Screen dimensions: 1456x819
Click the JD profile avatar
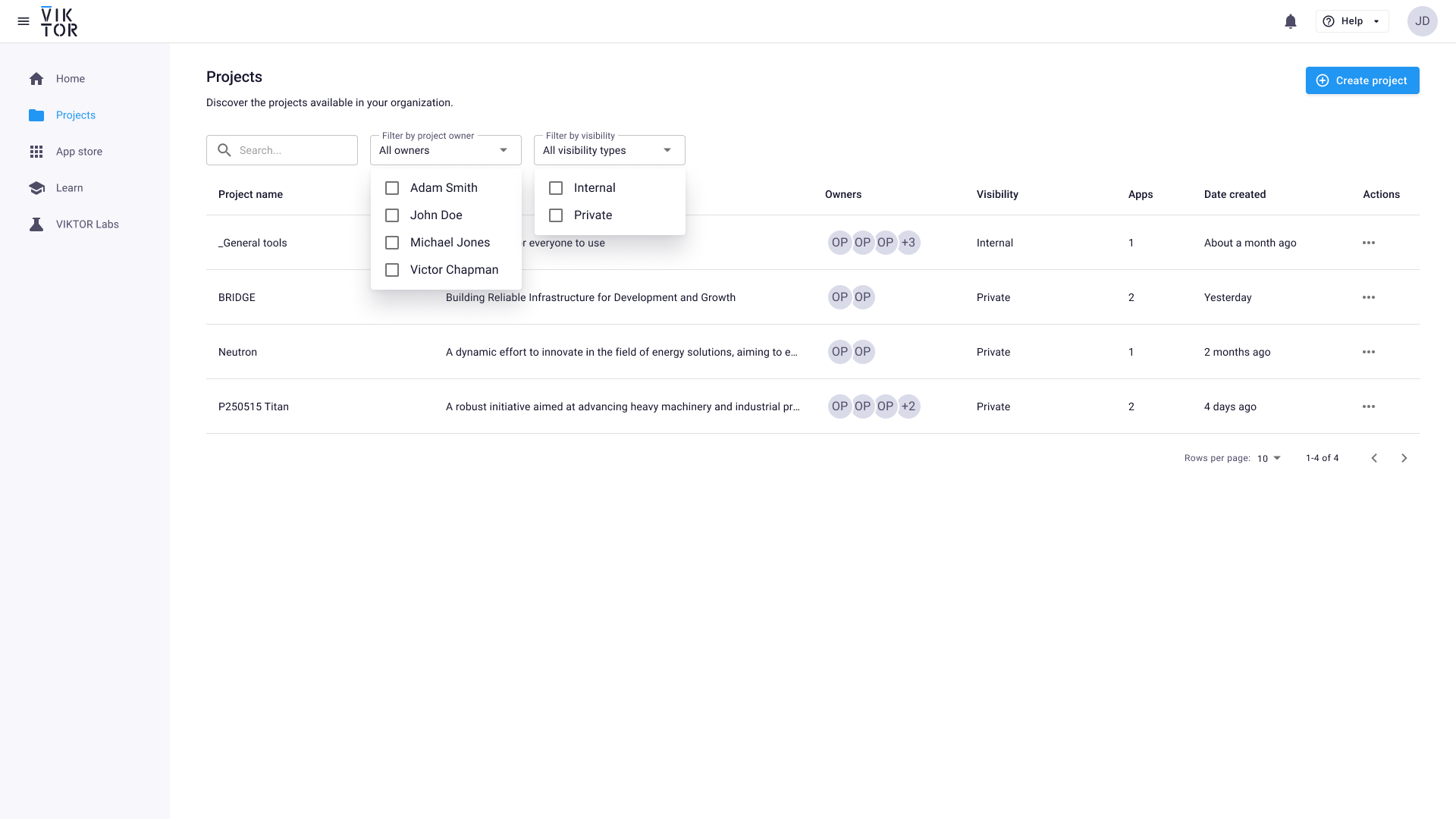1423,21
